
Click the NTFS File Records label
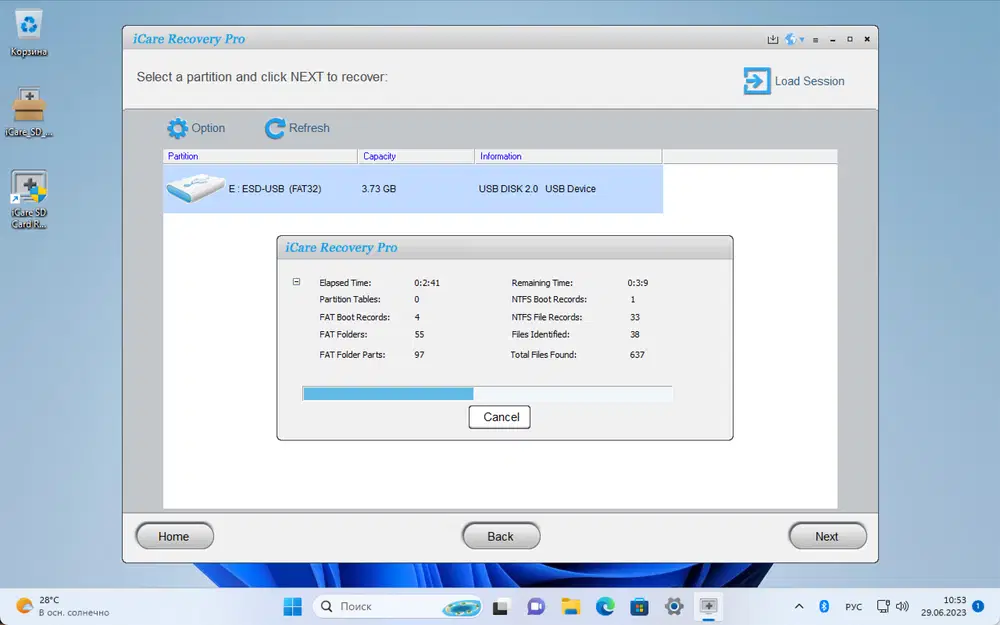point(547,317)
